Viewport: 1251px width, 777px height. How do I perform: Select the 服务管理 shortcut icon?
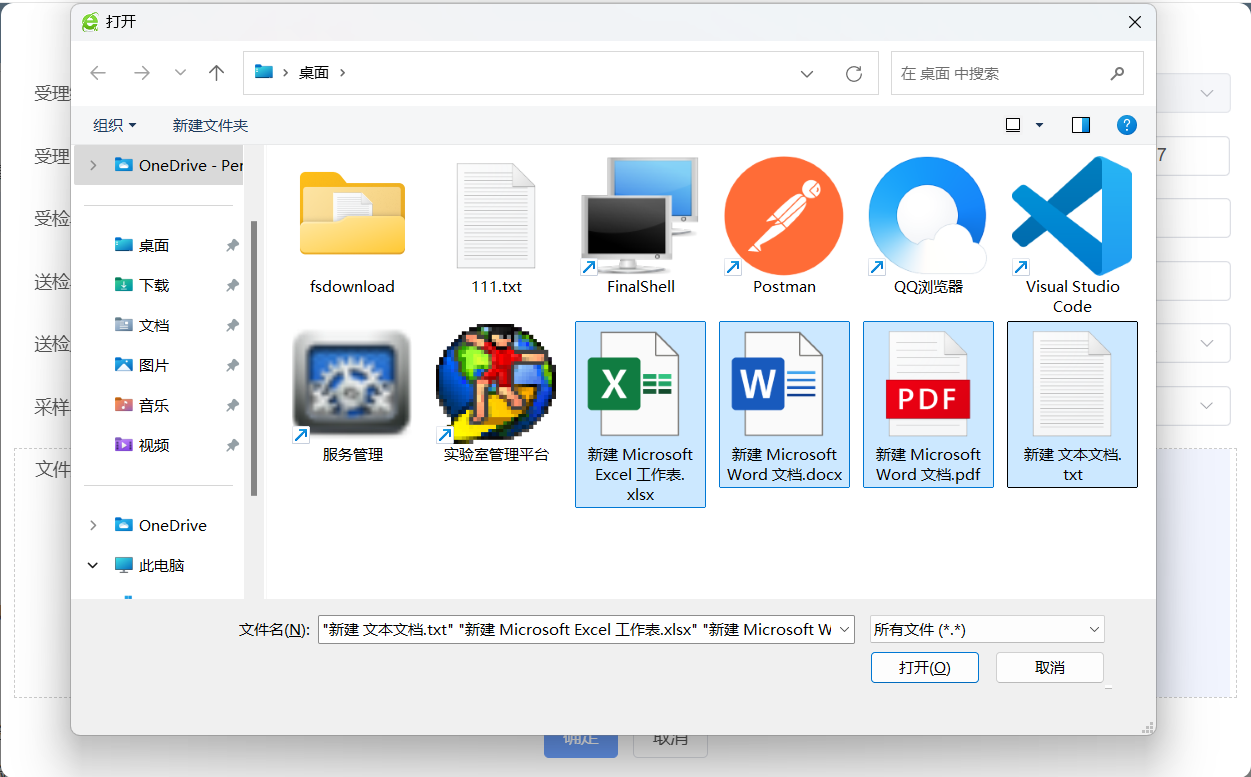point(352,386)
